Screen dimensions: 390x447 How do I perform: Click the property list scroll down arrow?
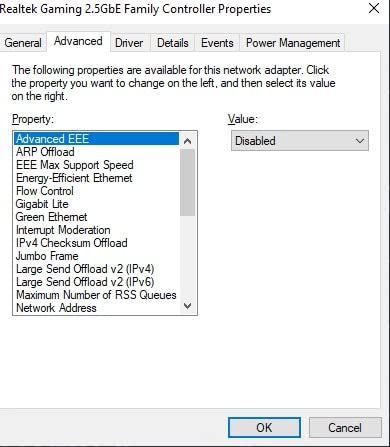[188, 305]
